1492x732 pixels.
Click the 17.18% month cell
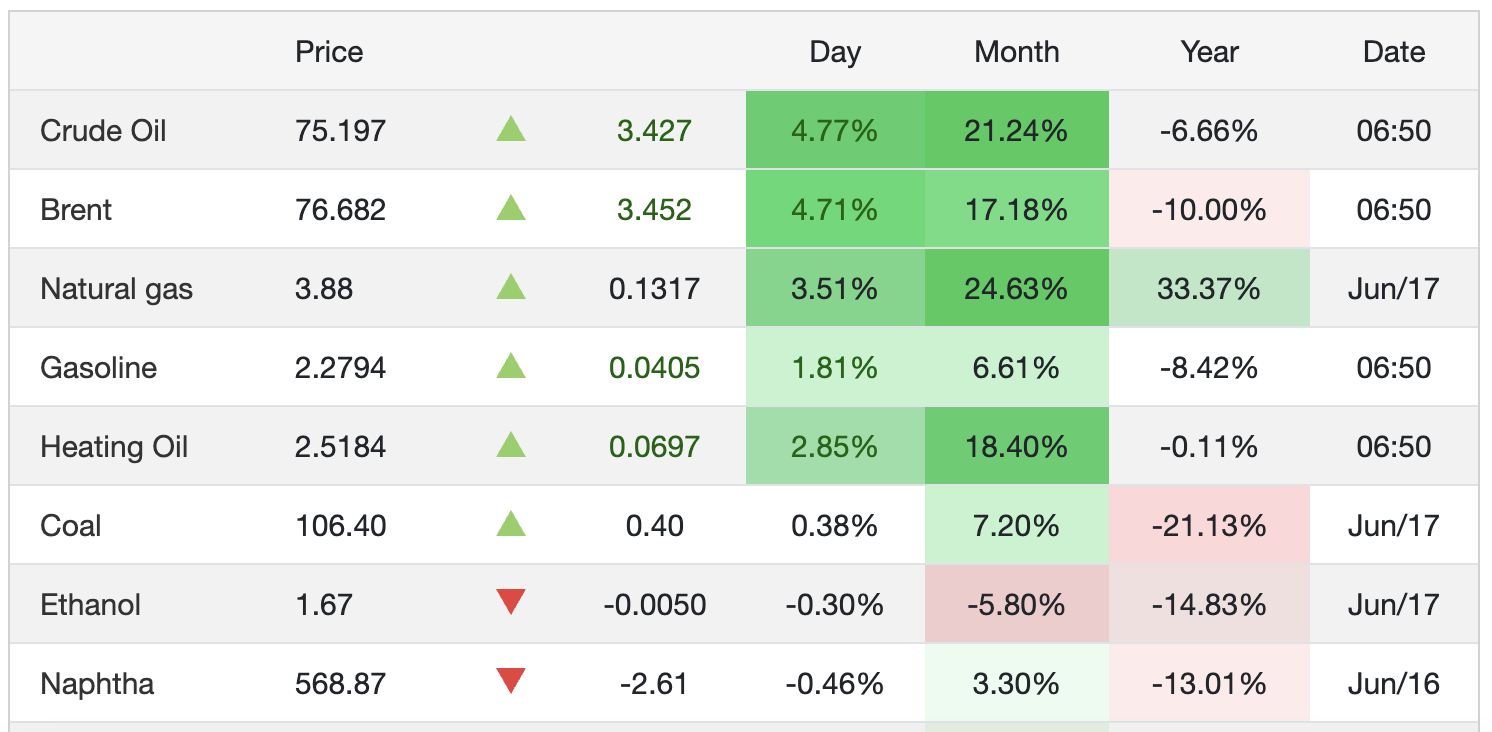click(1017, 209)
